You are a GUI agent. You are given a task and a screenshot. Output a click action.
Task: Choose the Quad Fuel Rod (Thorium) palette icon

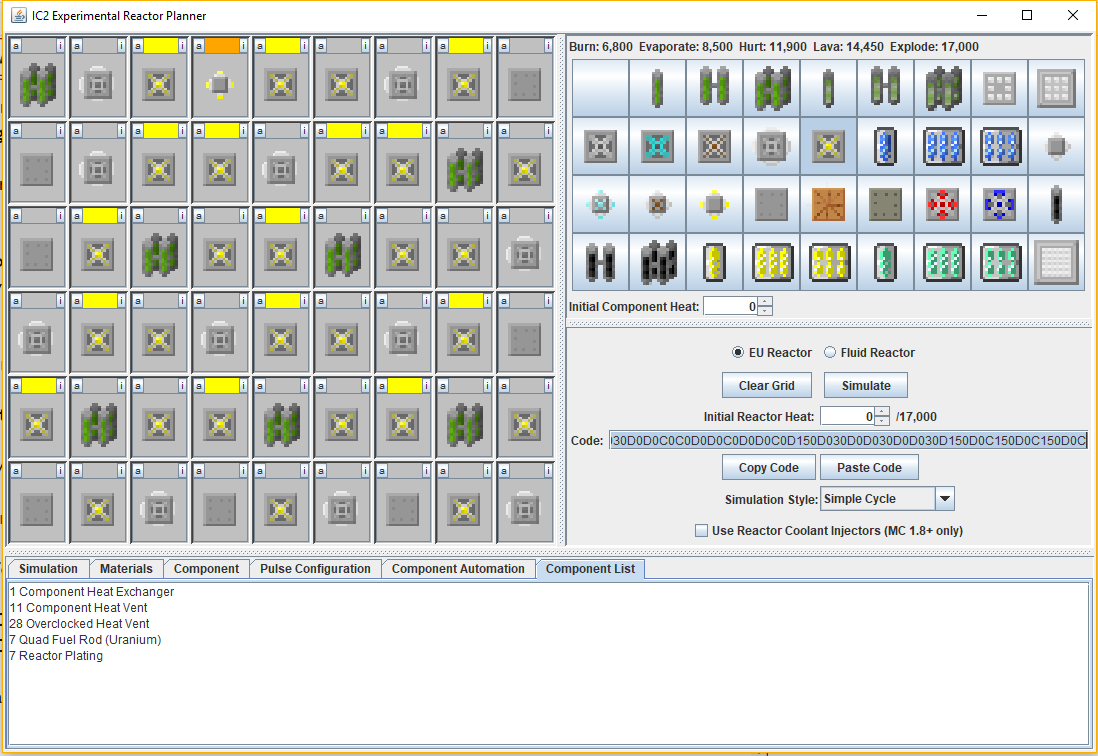click(657, 262)
